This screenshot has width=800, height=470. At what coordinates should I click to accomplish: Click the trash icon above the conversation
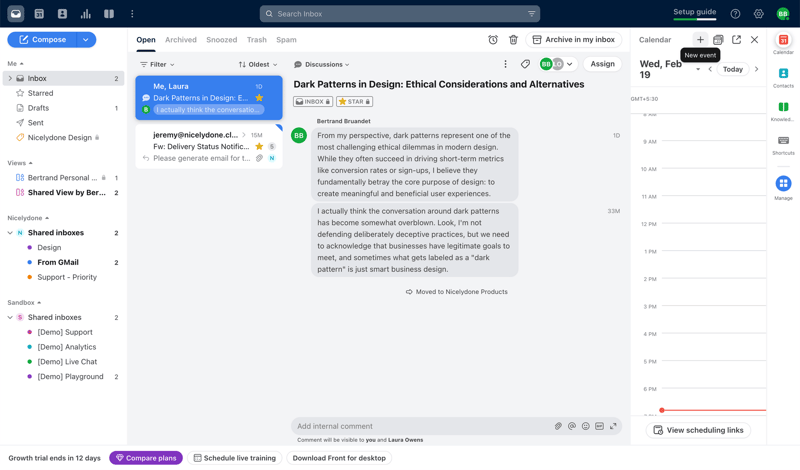point(513,40)
